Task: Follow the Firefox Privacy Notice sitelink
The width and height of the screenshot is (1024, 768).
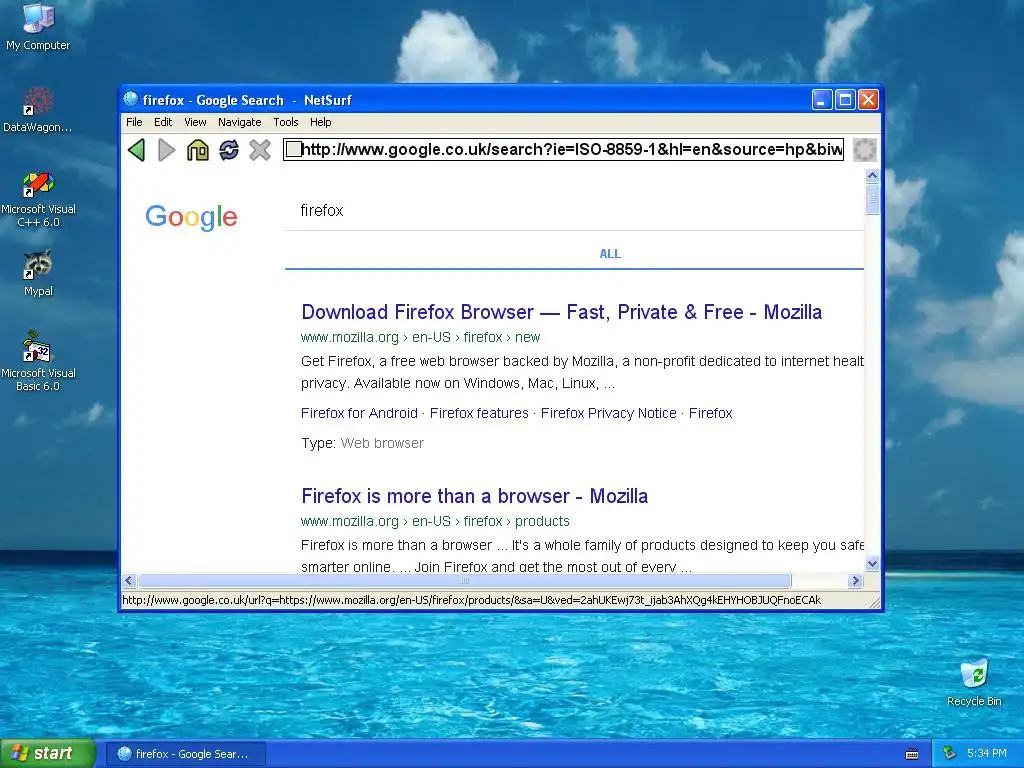Action: coord(608,413)
